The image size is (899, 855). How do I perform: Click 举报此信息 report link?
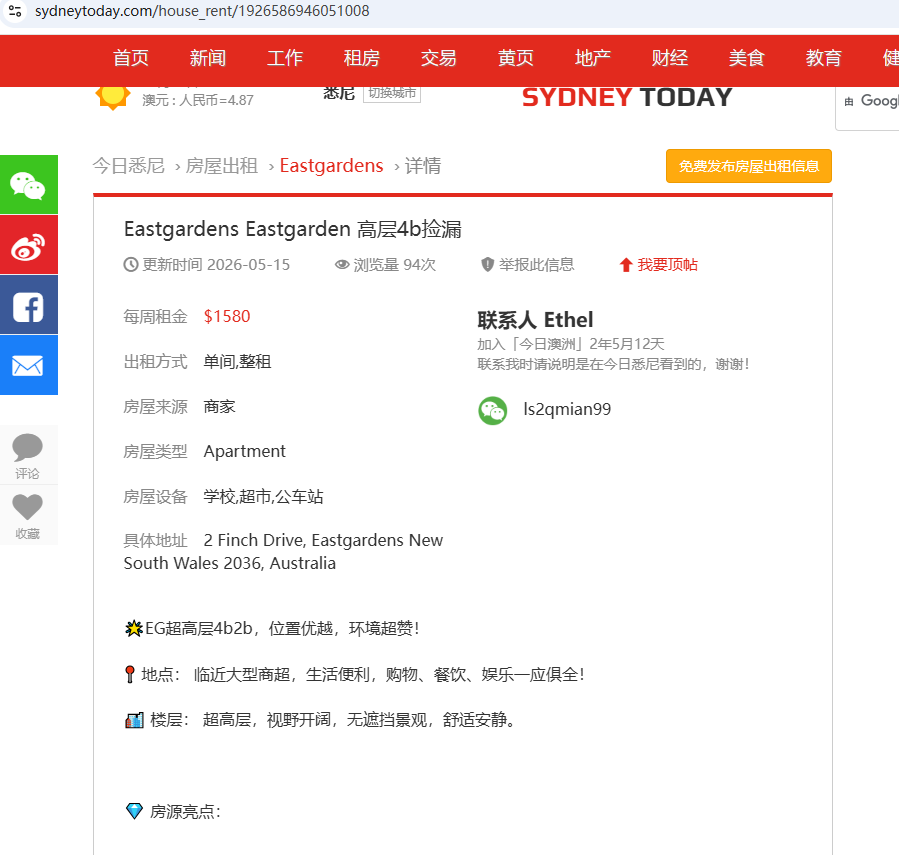[536, 265]
